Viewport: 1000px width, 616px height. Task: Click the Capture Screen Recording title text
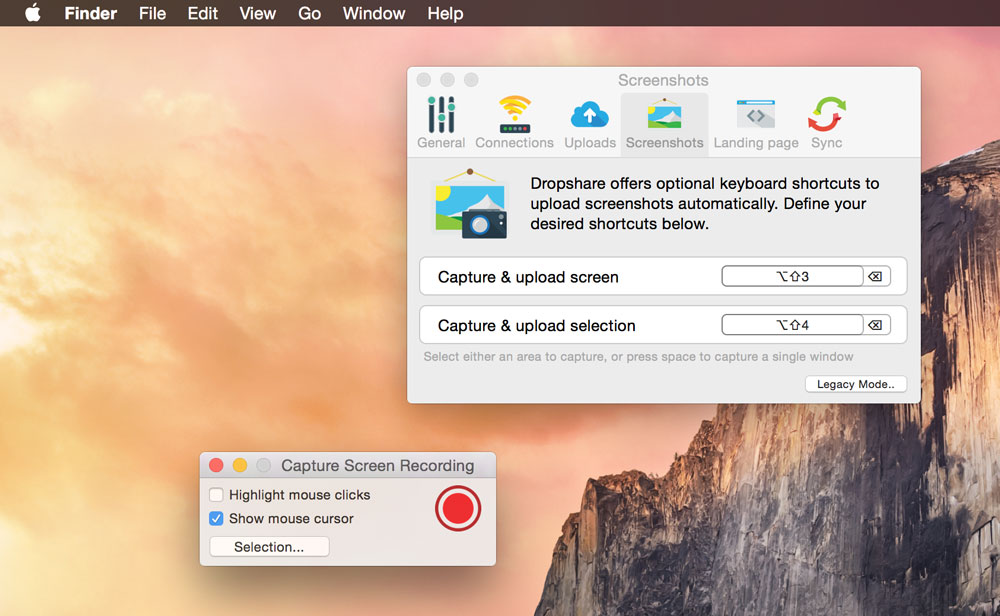tap(378, 466)
